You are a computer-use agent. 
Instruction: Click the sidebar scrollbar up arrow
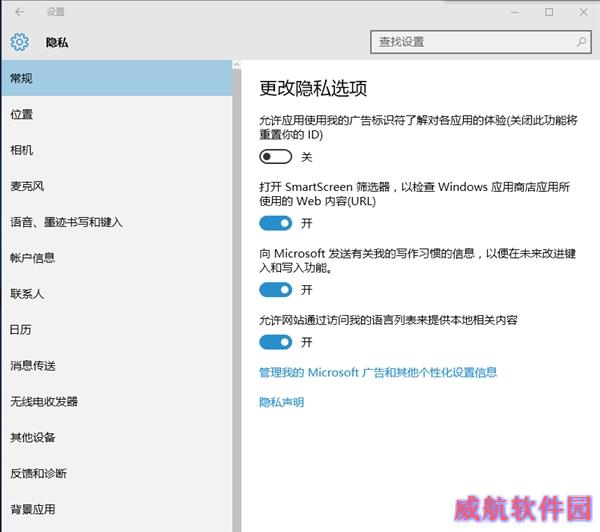pos(236,65)
